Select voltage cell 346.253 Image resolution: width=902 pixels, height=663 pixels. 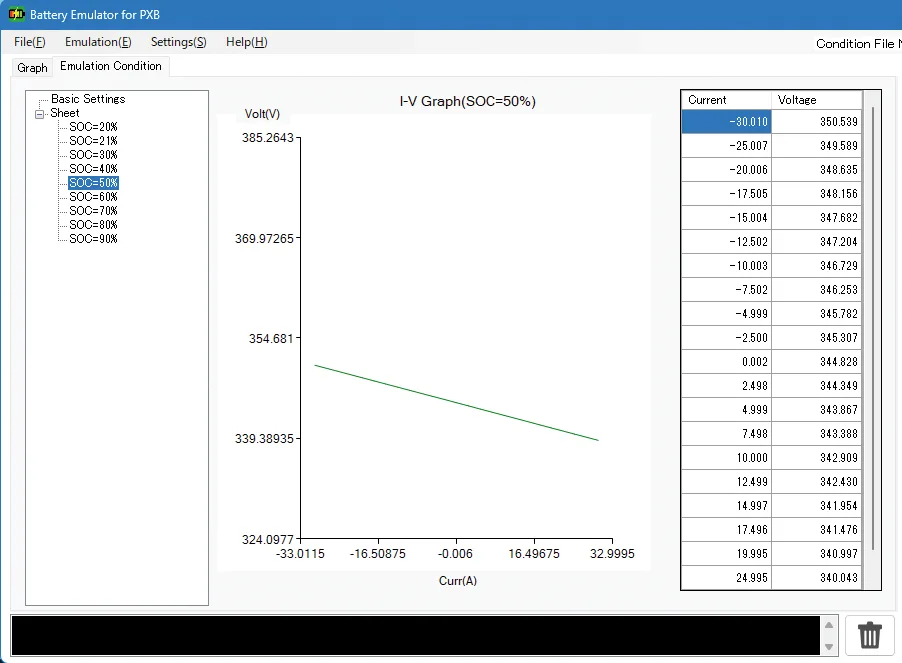[x=816, y=290]
